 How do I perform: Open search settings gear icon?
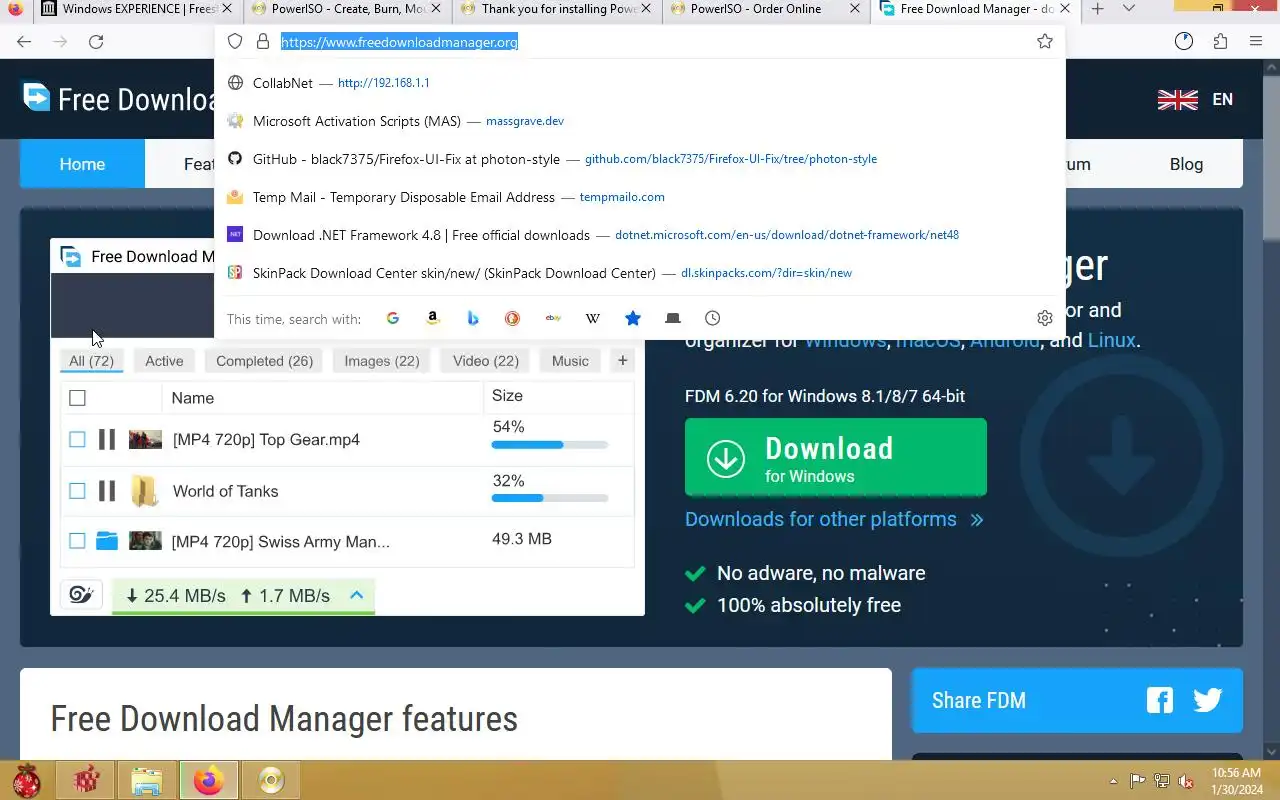coord(1045,318)
